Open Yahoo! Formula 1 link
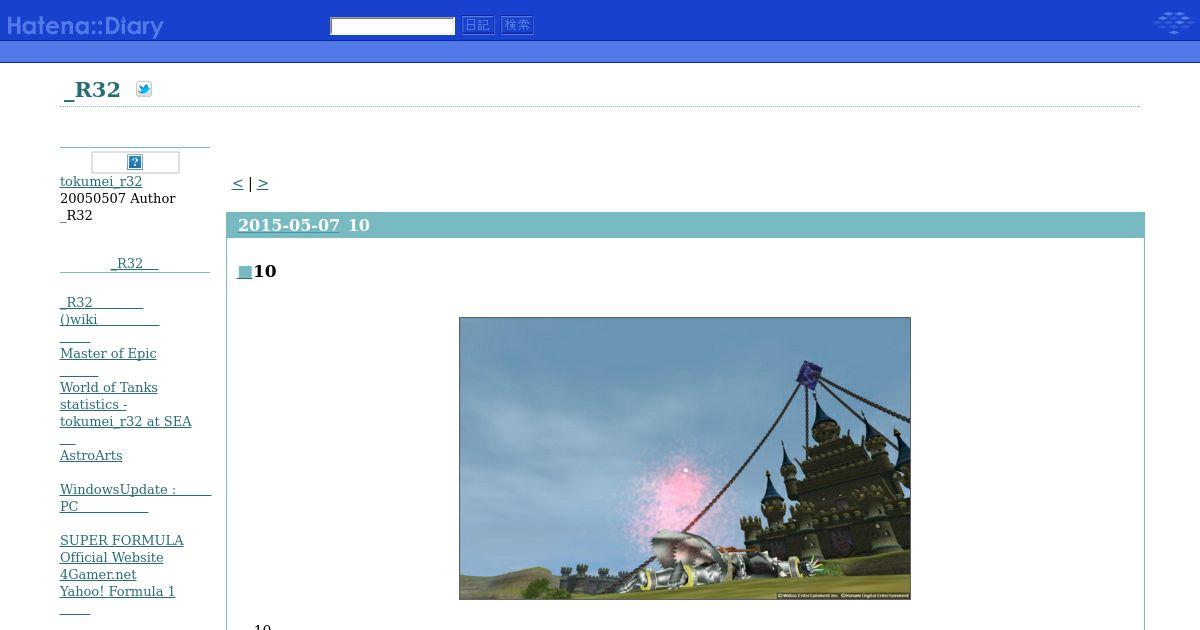 click(x=118, y=591)
